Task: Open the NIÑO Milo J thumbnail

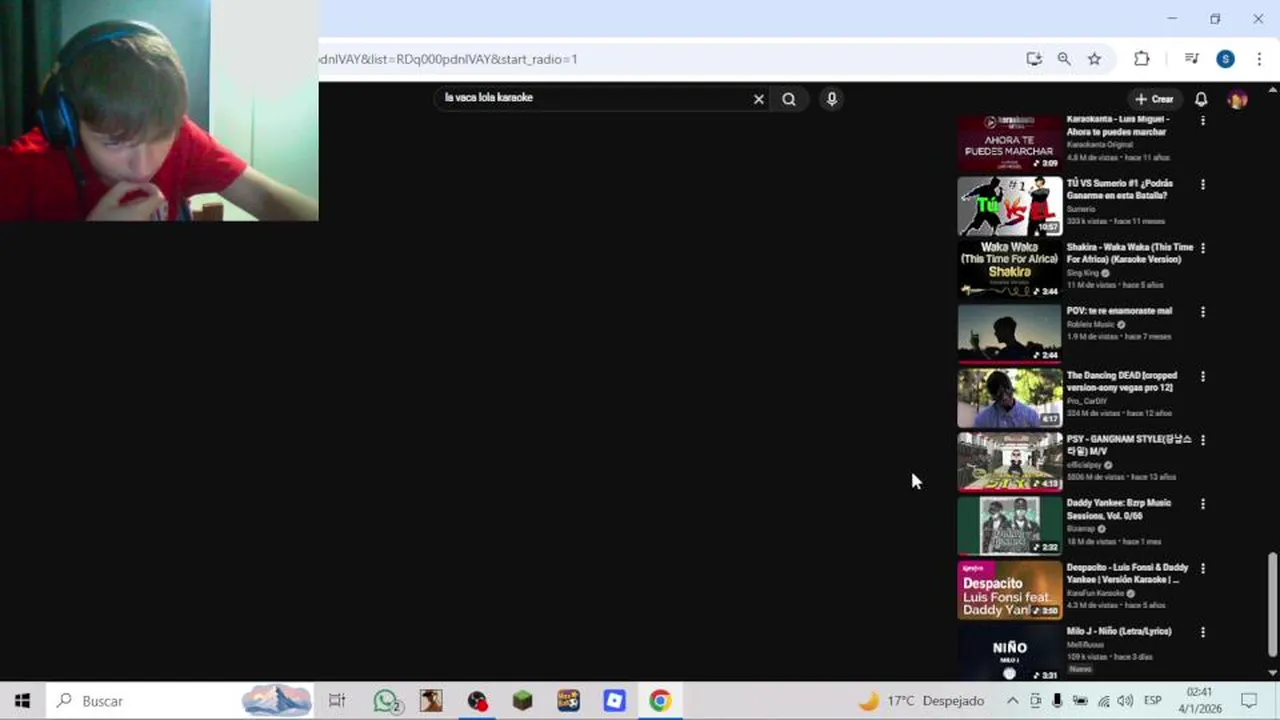Action: click(x=1009, y=653)
